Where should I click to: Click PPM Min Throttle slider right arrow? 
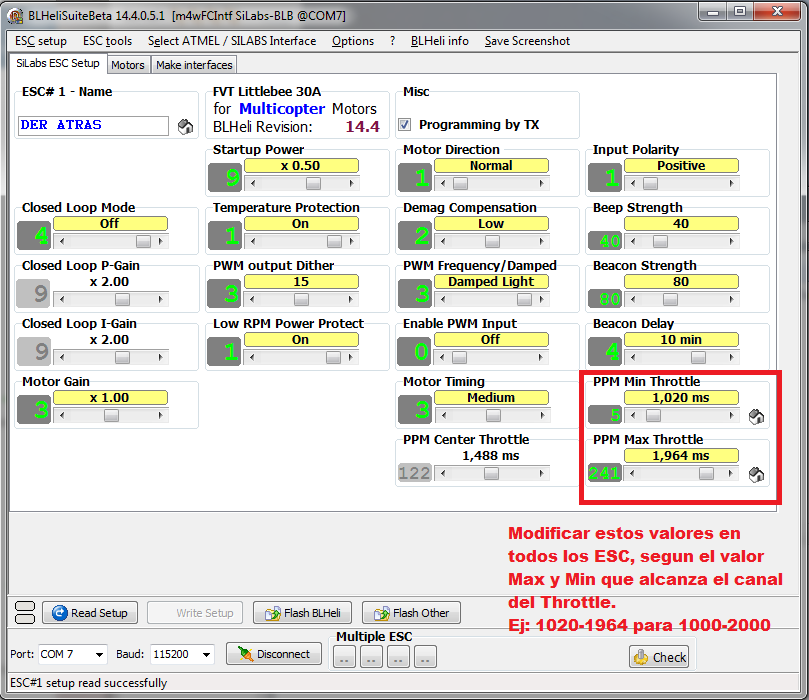tap(732, 415)
